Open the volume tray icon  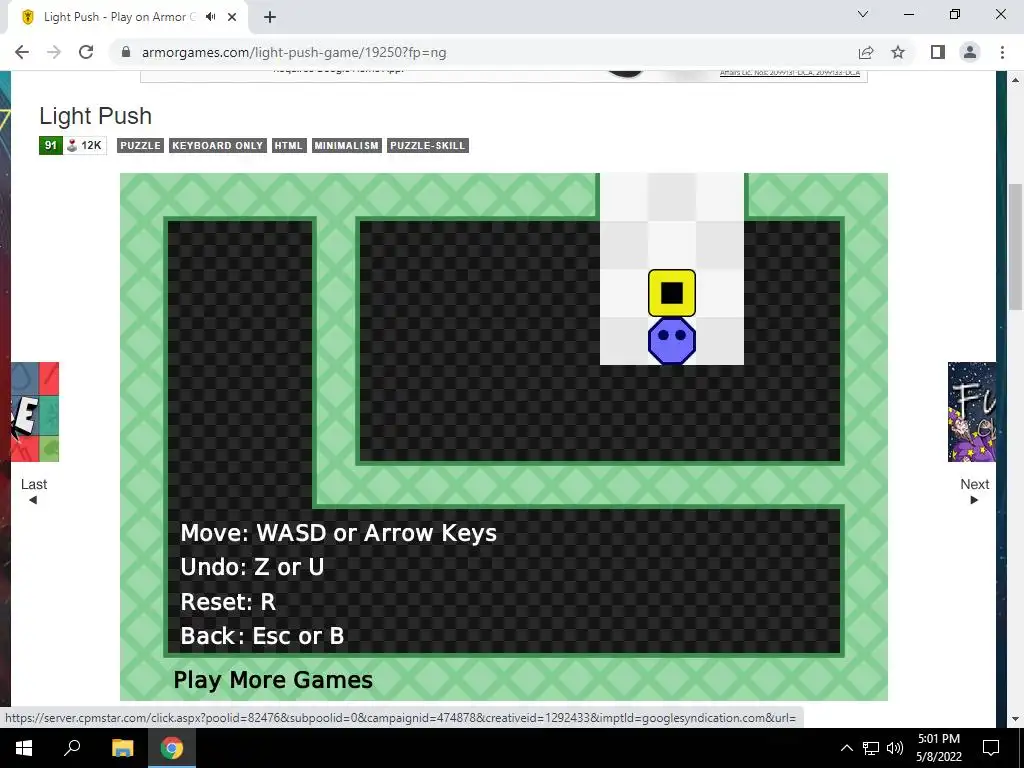[x=895, y=748]
